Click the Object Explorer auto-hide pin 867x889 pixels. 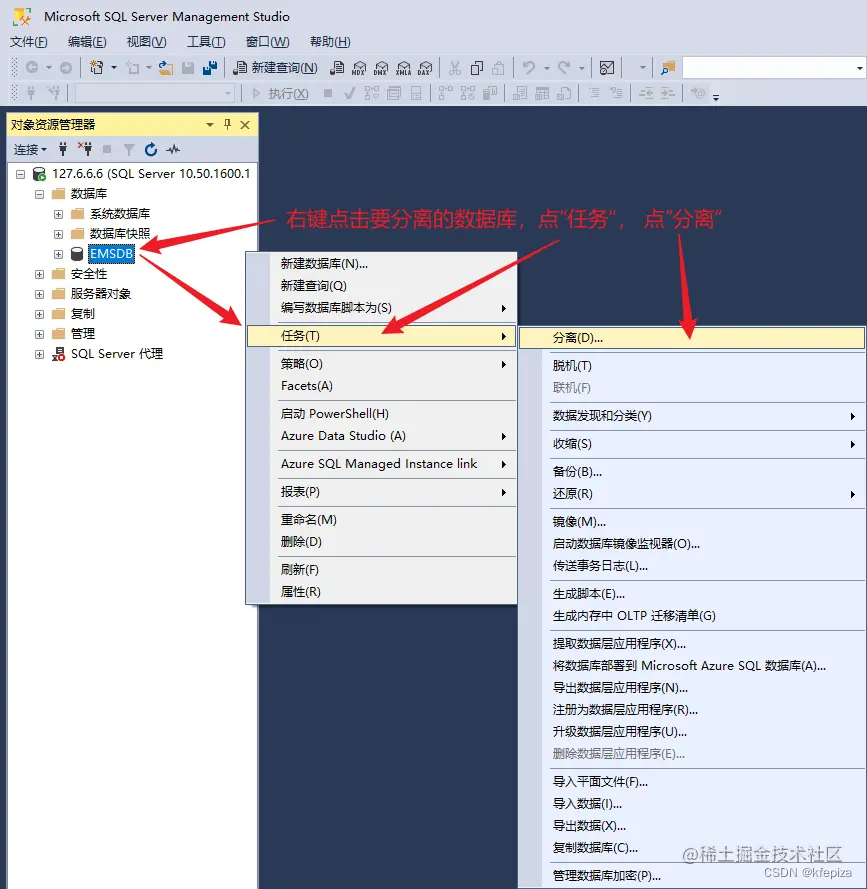(229, 124)
